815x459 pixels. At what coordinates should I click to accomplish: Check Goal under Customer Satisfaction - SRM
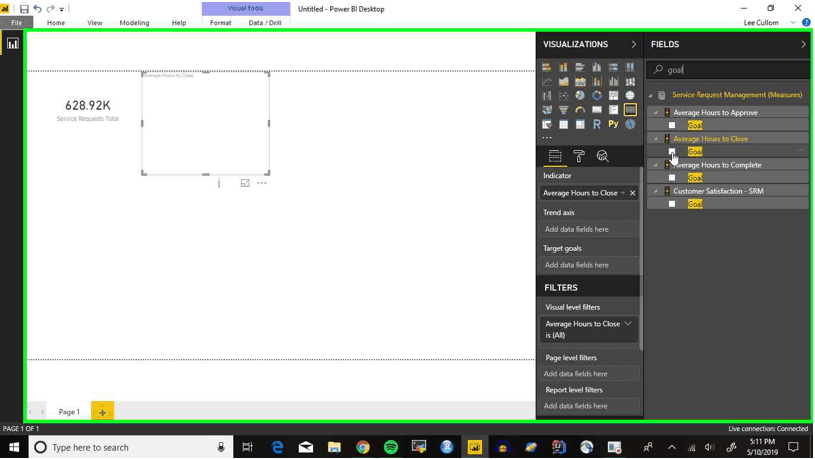pos(672,204)
